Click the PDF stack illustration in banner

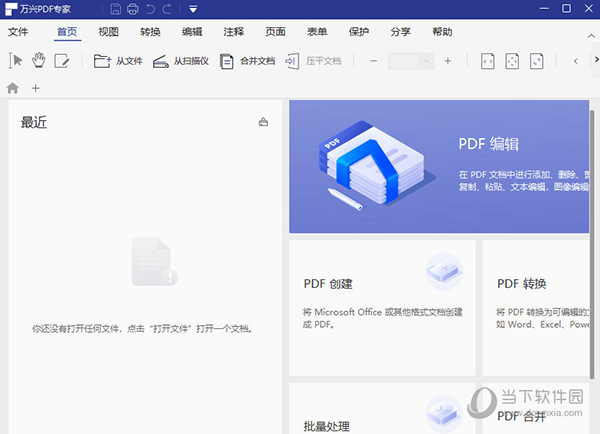[377, 165]
